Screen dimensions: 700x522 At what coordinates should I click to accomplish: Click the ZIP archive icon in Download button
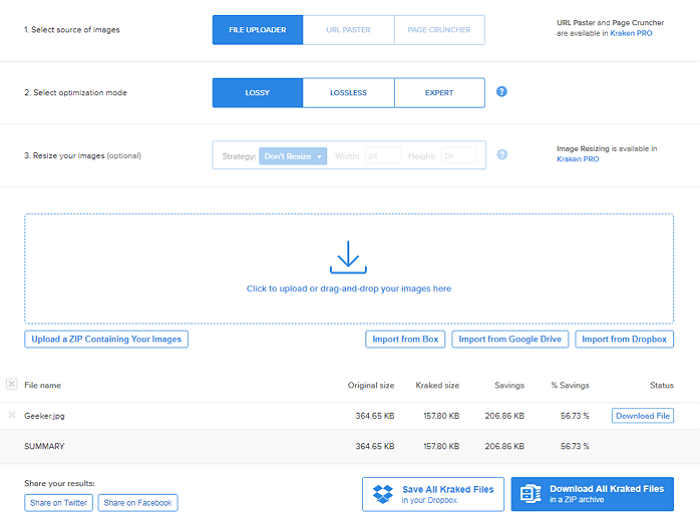pyautogui.click(x=531, y=494)
